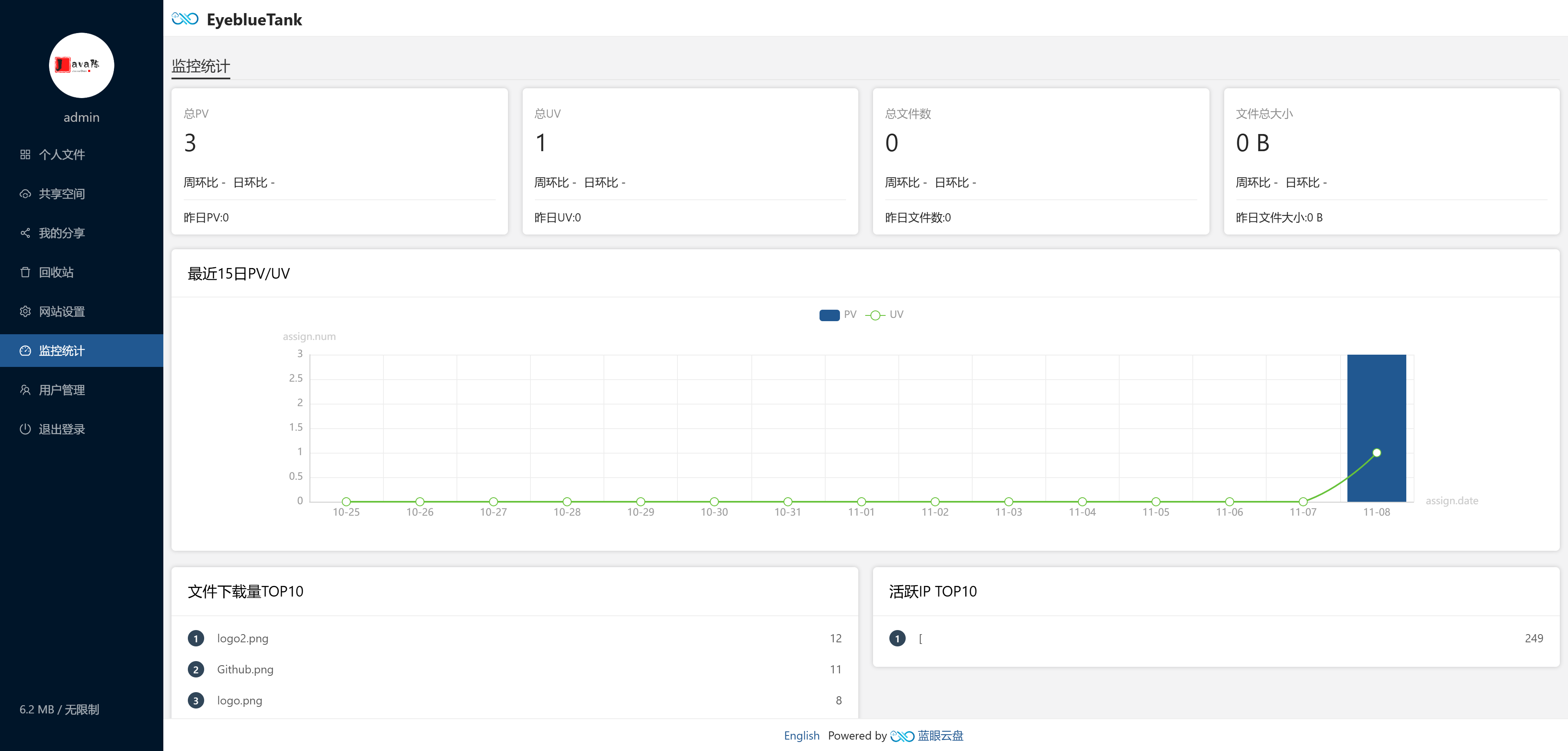
Task: Click the my shares icon
Action: pos(25,233)
